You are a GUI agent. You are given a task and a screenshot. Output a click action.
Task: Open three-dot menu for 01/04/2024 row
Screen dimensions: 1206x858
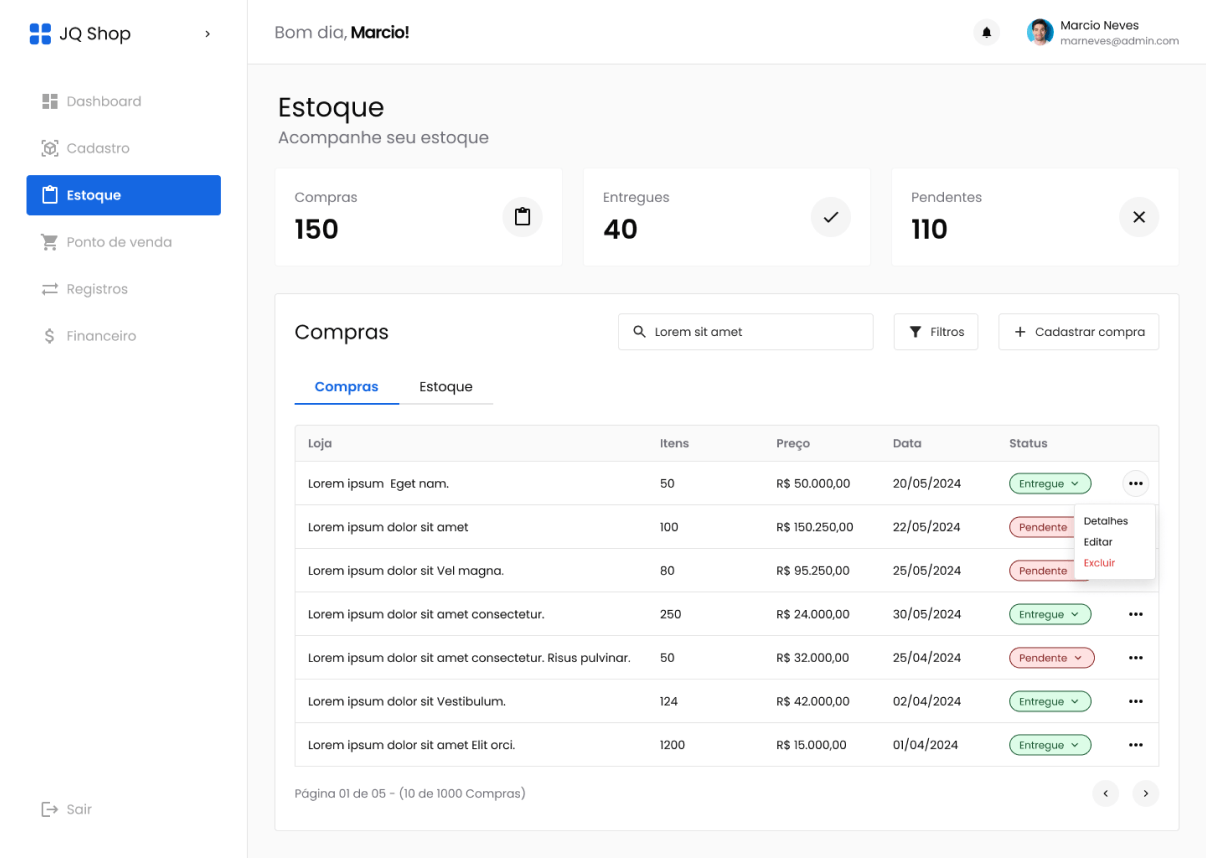[x=1135, y=745]
